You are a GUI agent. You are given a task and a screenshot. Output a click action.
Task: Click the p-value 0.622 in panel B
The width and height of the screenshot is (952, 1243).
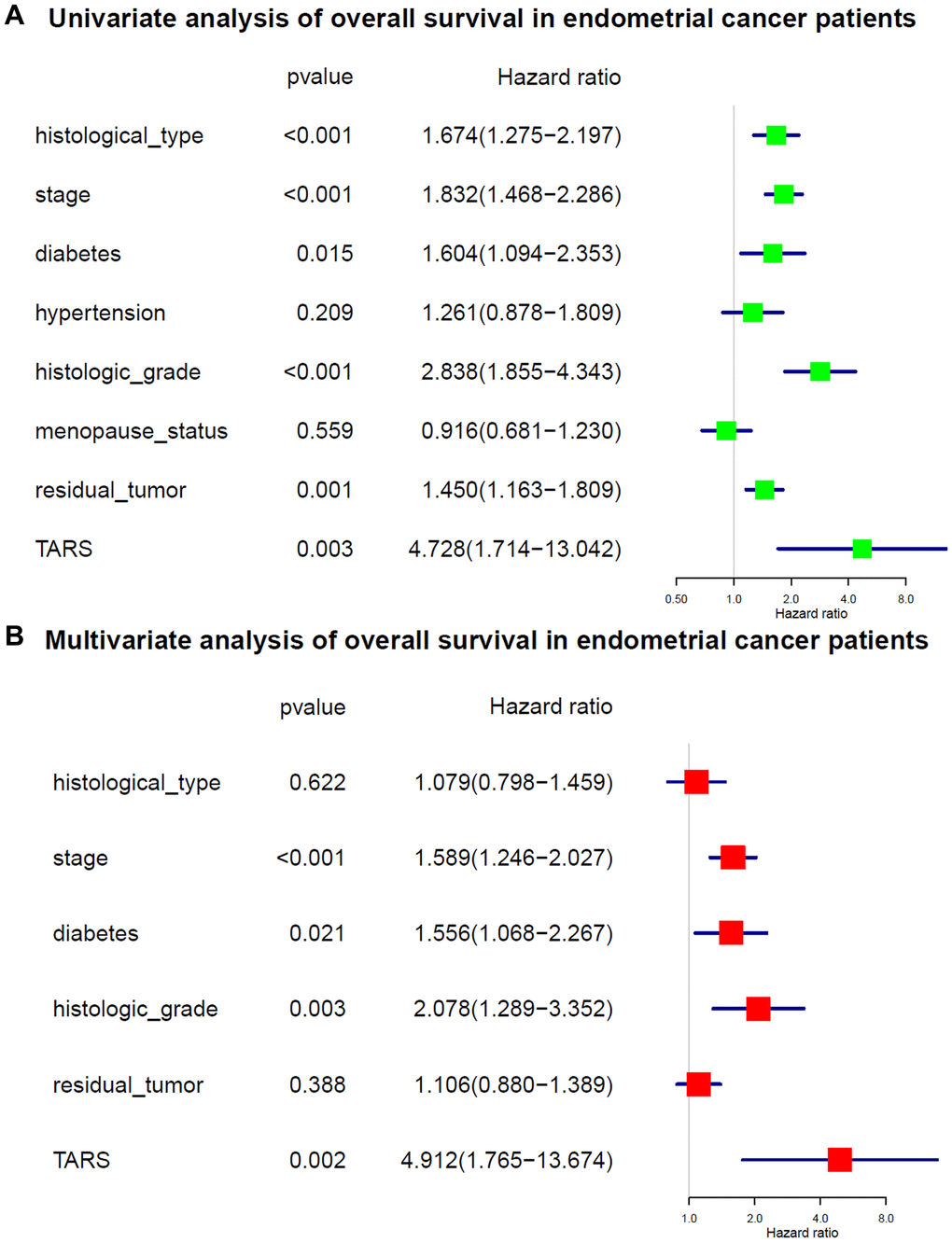317,782
